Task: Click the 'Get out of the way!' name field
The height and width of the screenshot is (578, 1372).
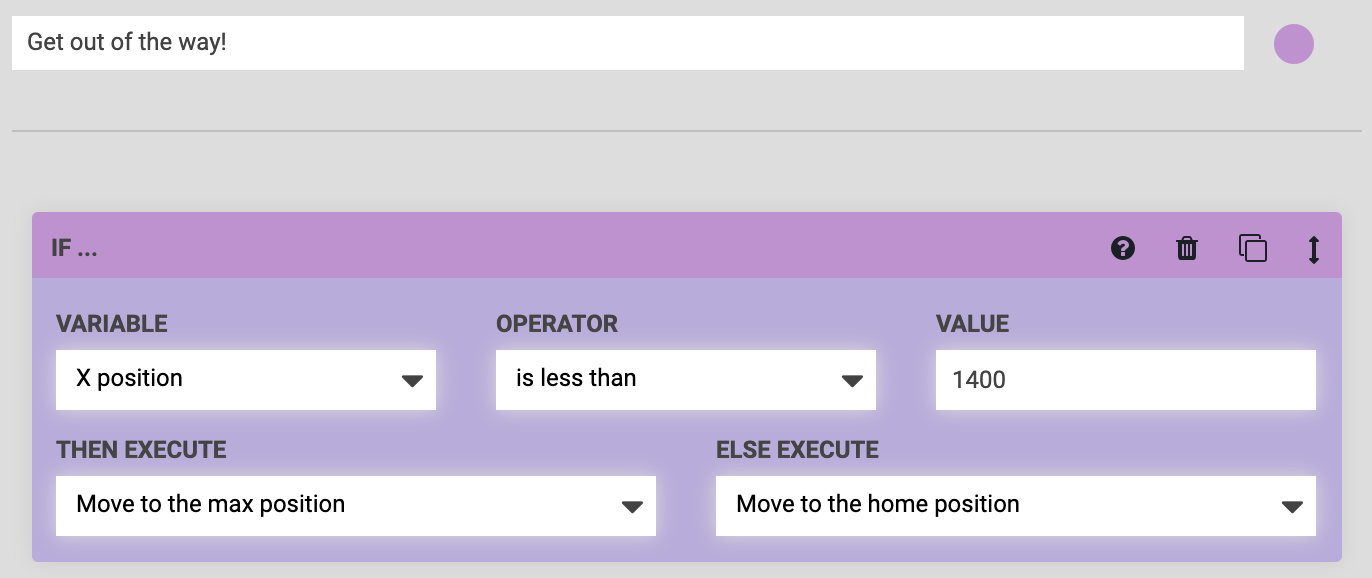Action: click(627, 43)
